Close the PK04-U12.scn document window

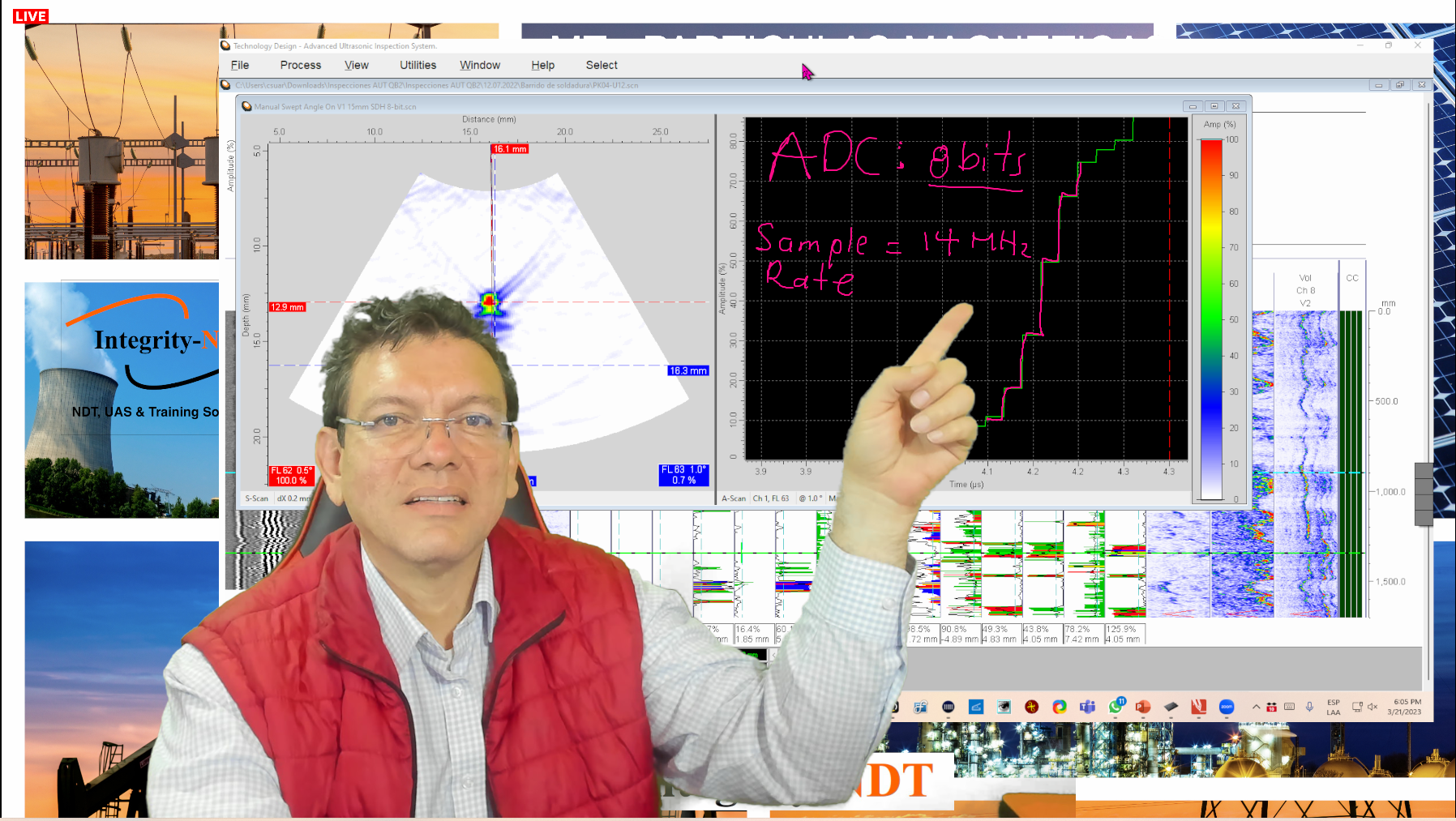click(x=1422, y=85)
